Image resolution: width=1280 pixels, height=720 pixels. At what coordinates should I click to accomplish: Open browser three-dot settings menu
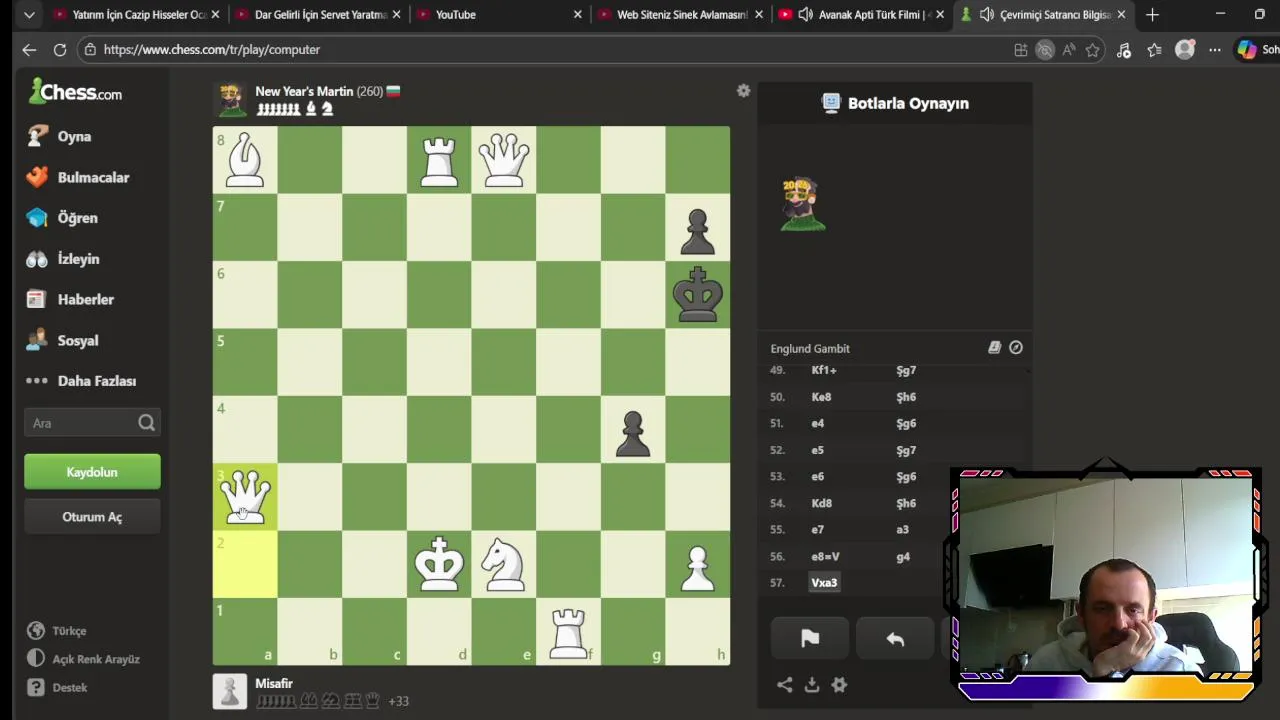coord(1215,49)
